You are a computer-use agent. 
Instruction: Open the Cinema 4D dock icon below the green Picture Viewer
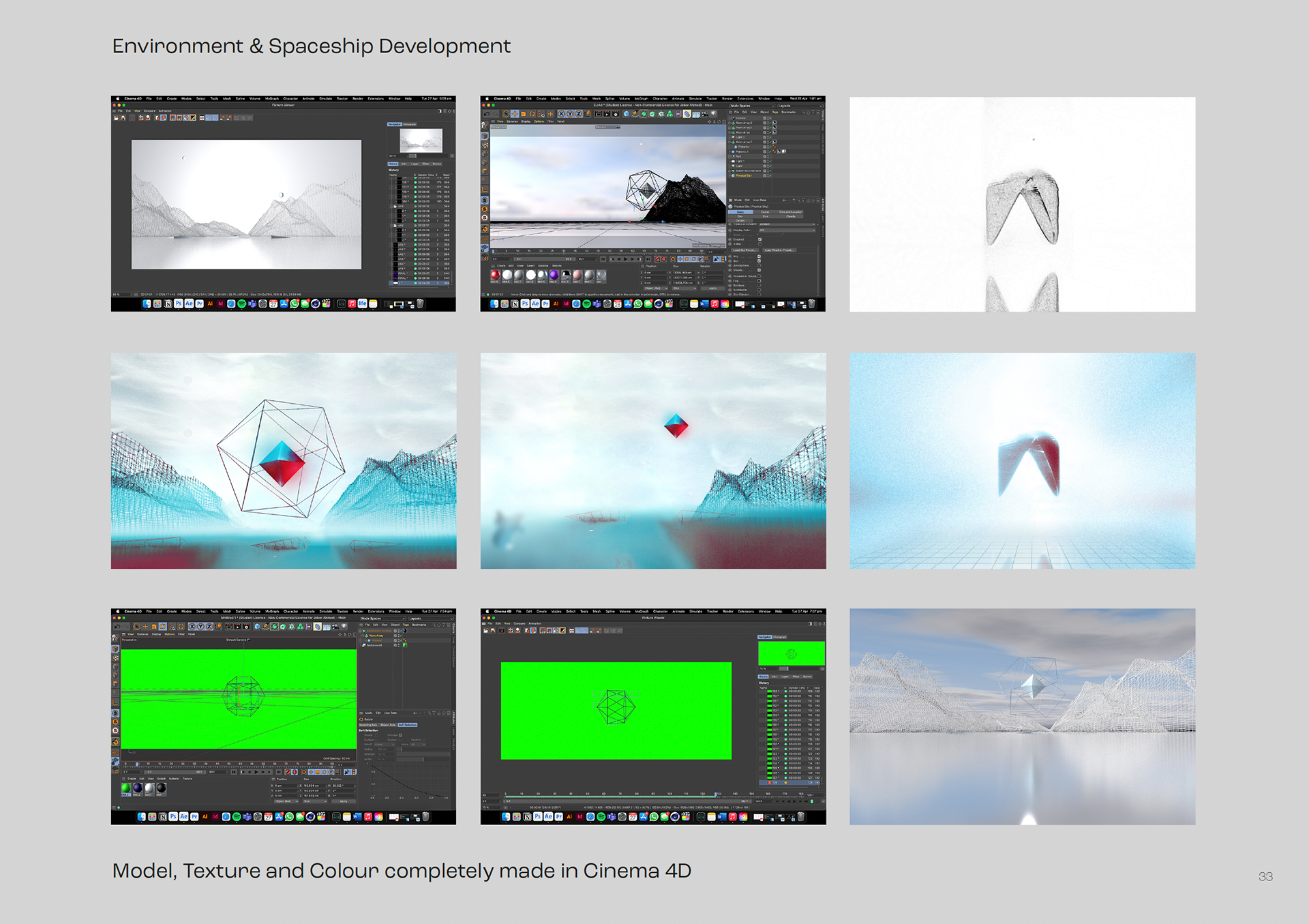[x=674, y=816]
